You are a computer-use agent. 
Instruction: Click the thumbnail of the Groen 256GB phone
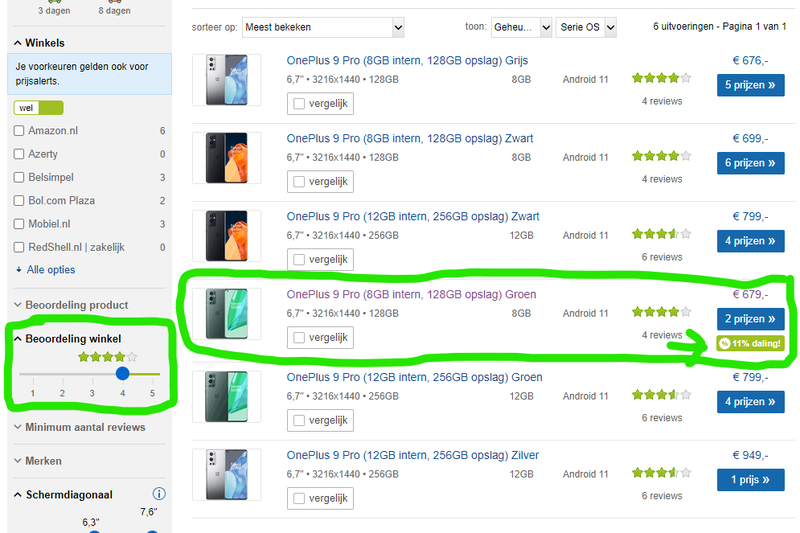tap(227, 397)
